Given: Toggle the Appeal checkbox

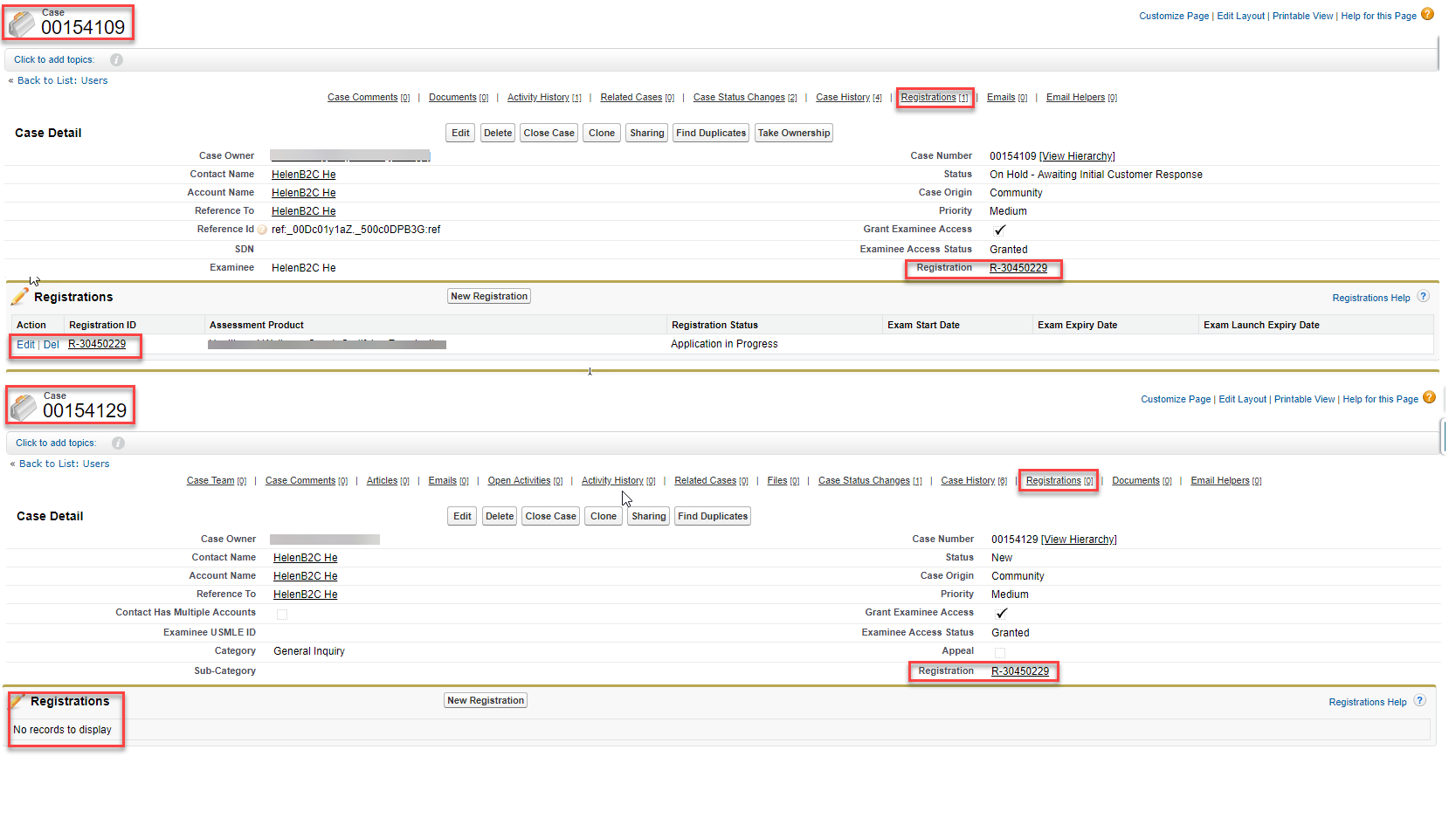Looking at the screenshot, I should point(1000,653).
